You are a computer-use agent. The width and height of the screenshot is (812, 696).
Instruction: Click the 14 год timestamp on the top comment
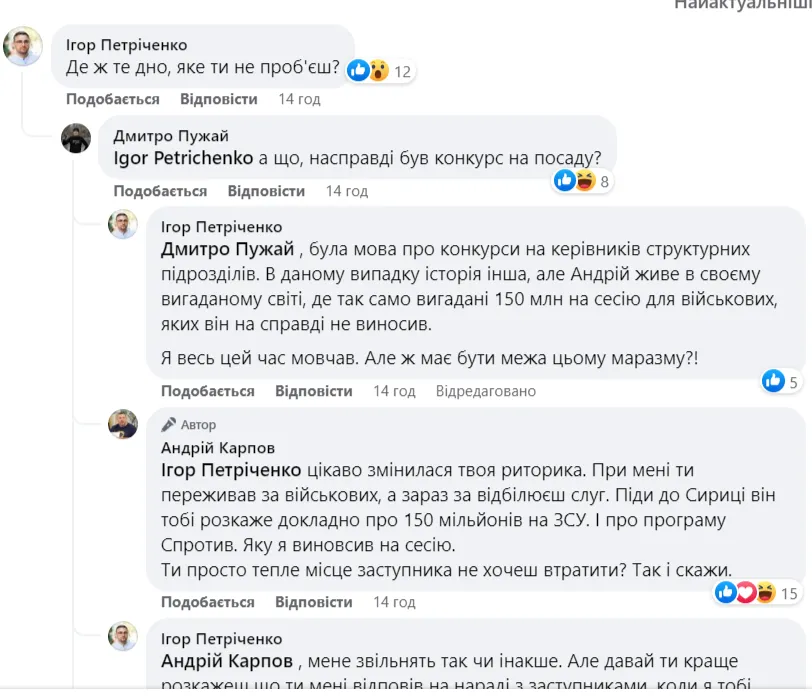point(299,99)
